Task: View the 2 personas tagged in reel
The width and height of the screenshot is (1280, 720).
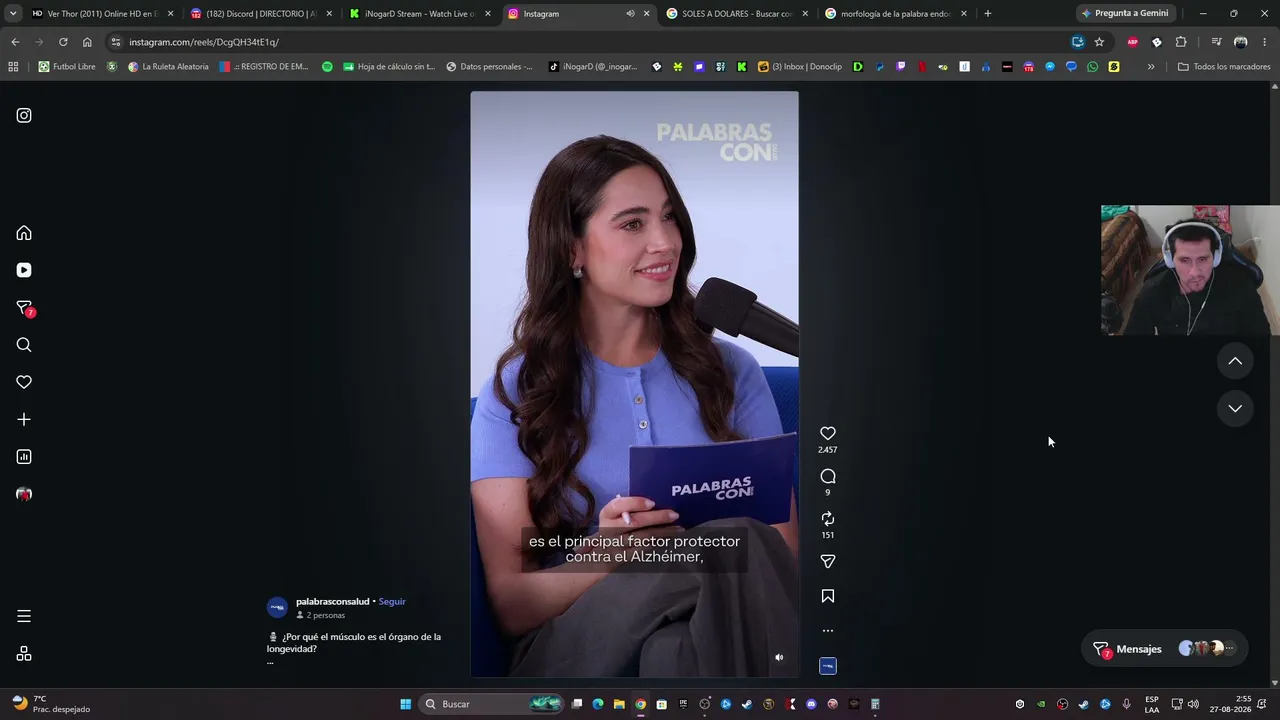Action: point(321,615)
